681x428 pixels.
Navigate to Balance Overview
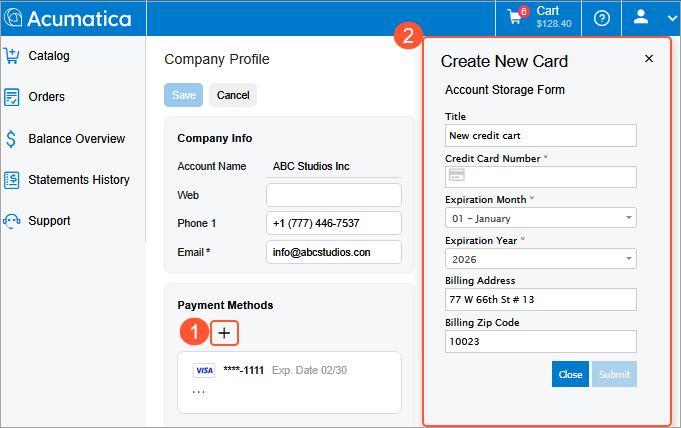pos(76,139)
